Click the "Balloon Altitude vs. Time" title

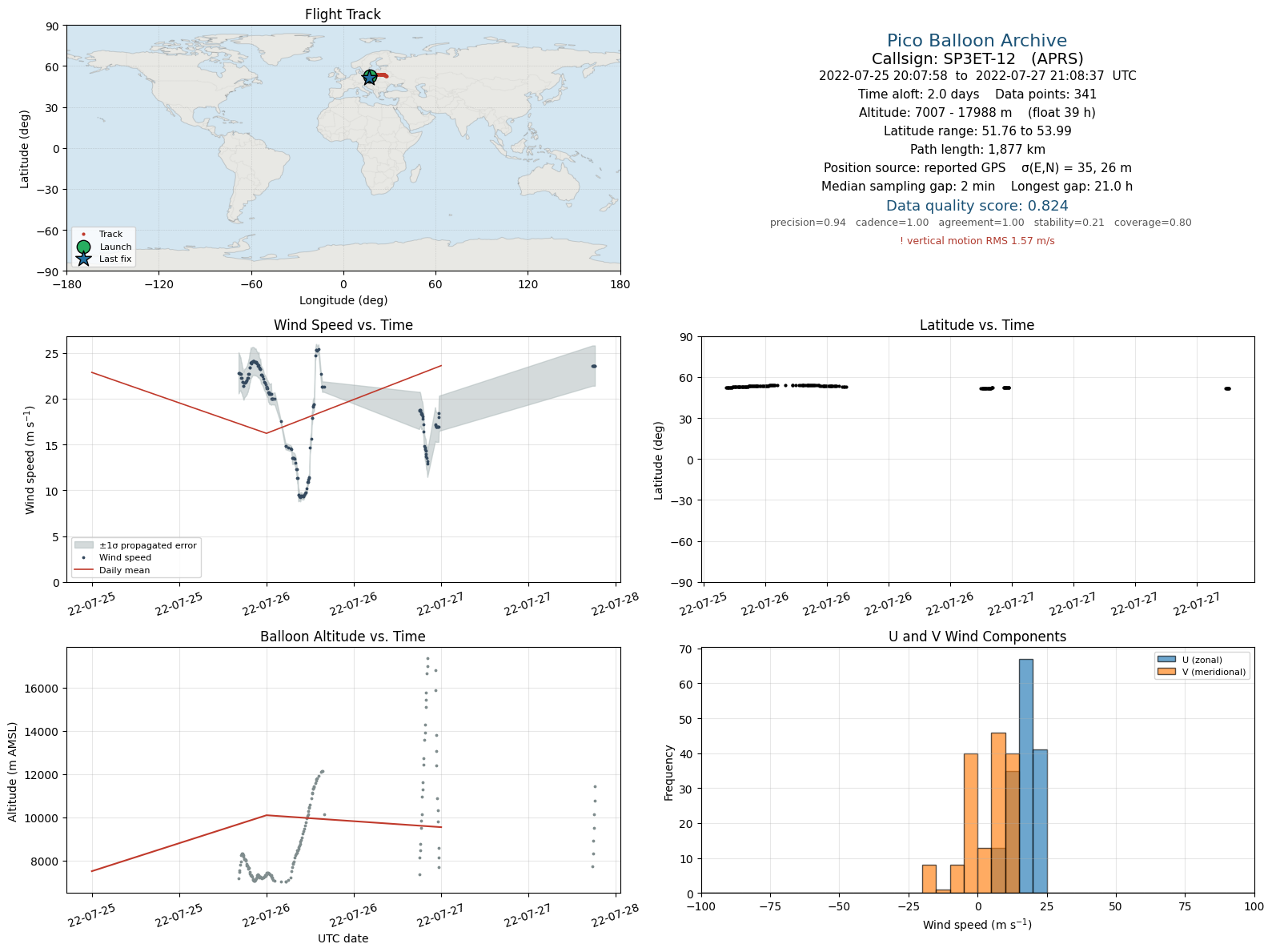click(343, 637)
